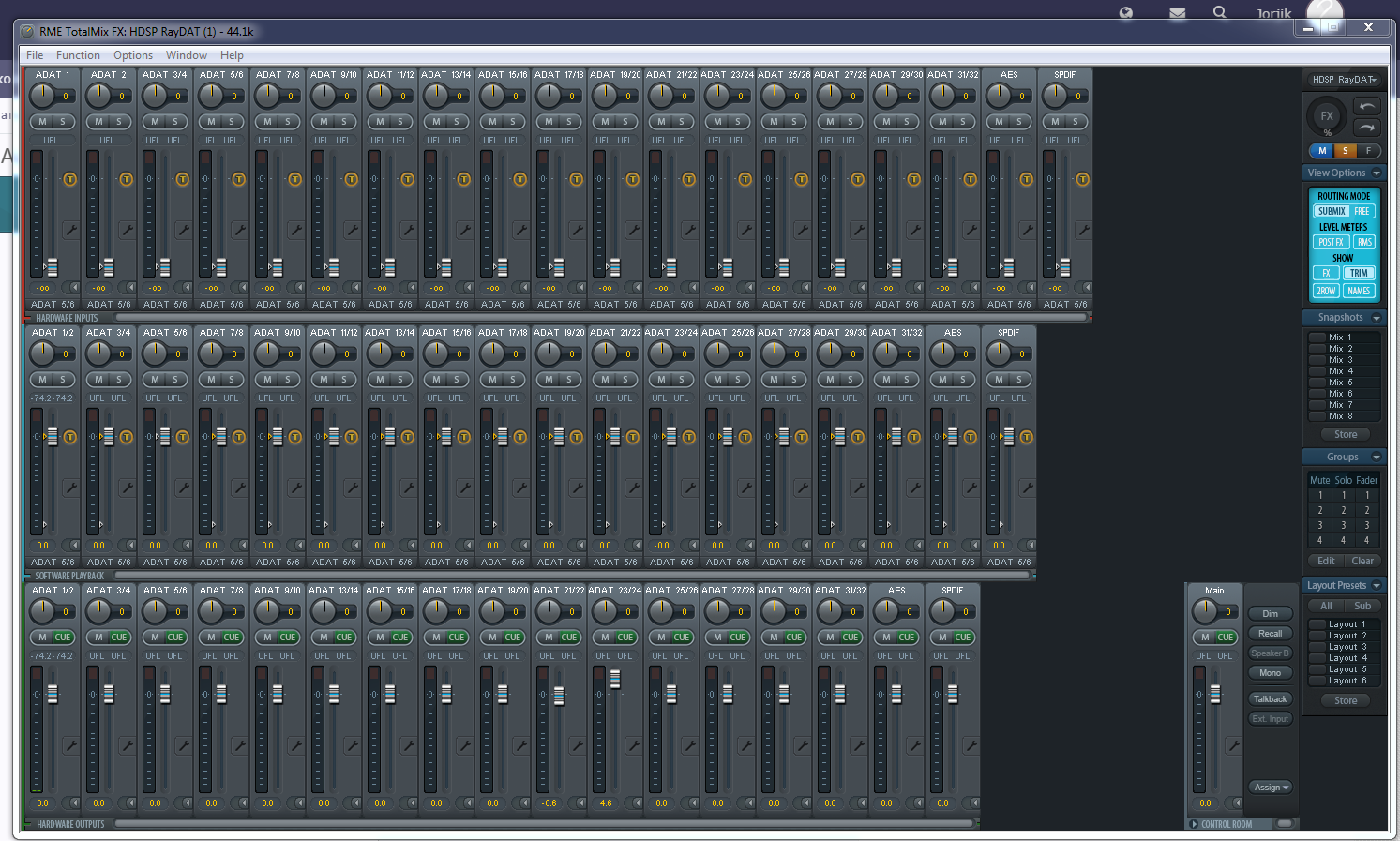Click pan knob on software playback ADAT 9/10
Image resolution: width=1400 pixels, height=841 pixels.
[267, 353]
